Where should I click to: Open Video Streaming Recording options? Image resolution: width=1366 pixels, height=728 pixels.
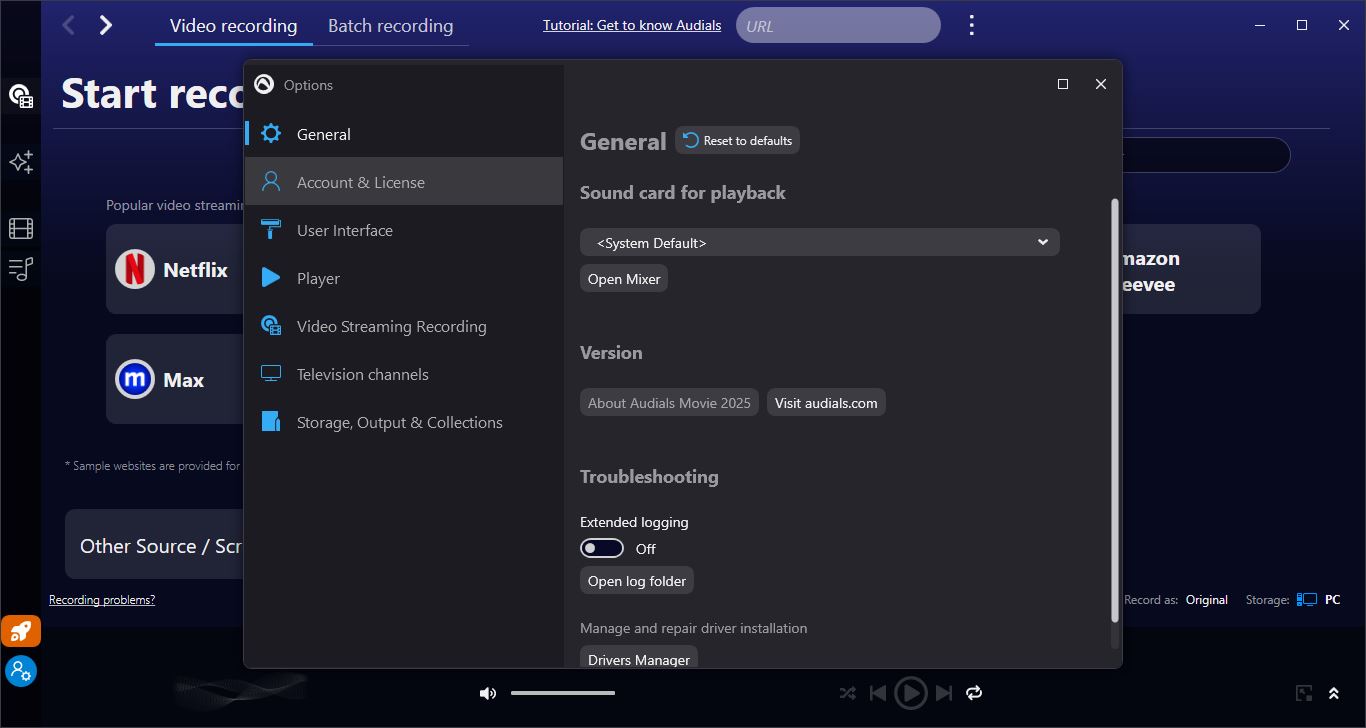click(x=404, y=326)
